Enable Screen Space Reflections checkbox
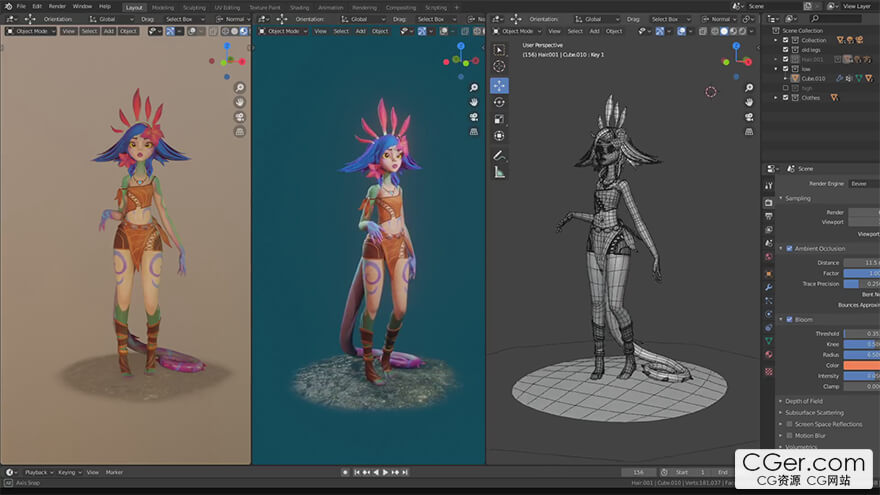This screenshot has width=880, height=495. (789, 424)
